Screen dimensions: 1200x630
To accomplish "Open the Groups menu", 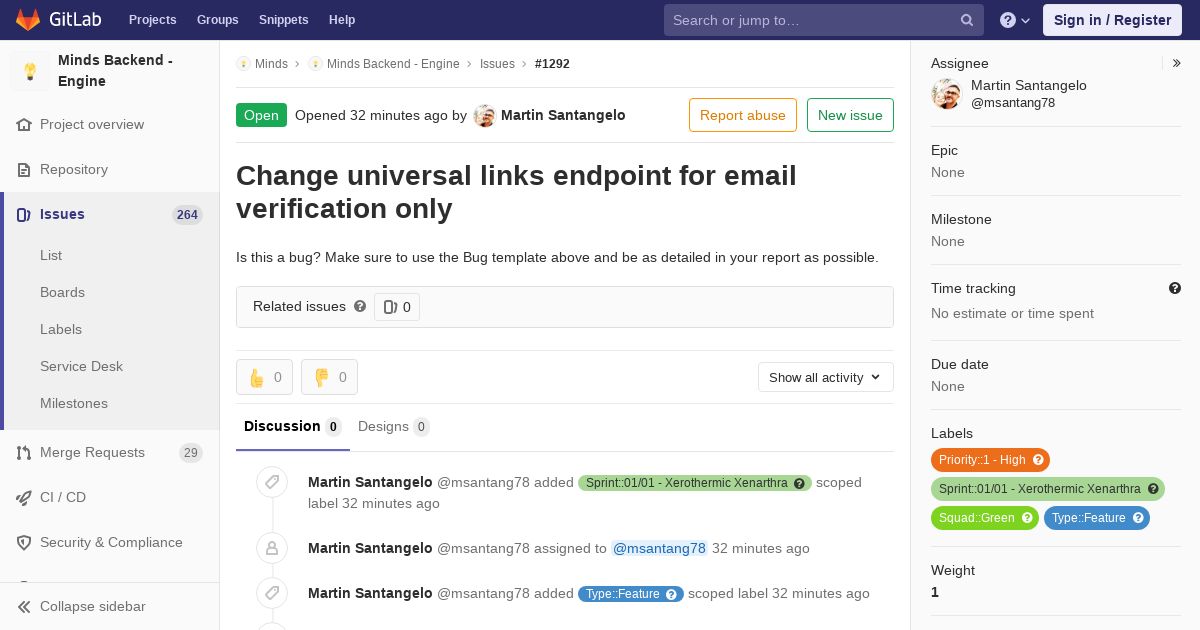I will tap(217, 20).
